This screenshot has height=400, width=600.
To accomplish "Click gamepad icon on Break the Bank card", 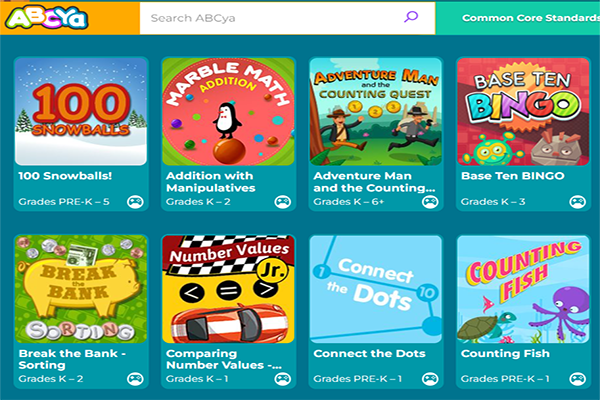I will tap(135, 380).
